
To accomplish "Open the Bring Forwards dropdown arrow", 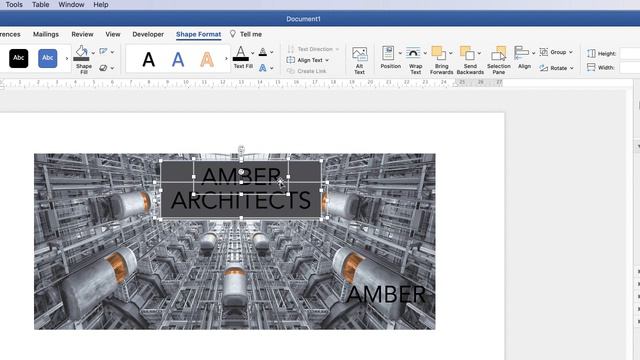I will pos(451,53).
